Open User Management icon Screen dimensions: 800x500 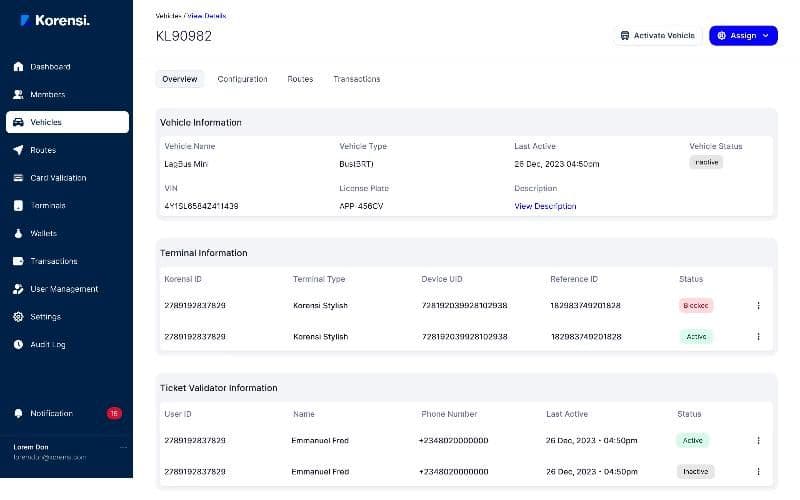(18, 289)
